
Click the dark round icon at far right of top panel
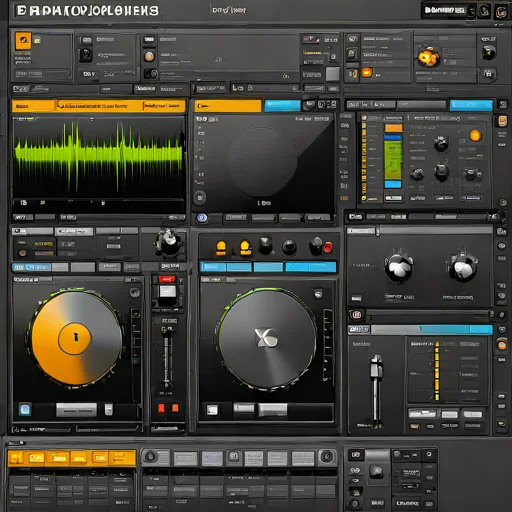[489, 53]
